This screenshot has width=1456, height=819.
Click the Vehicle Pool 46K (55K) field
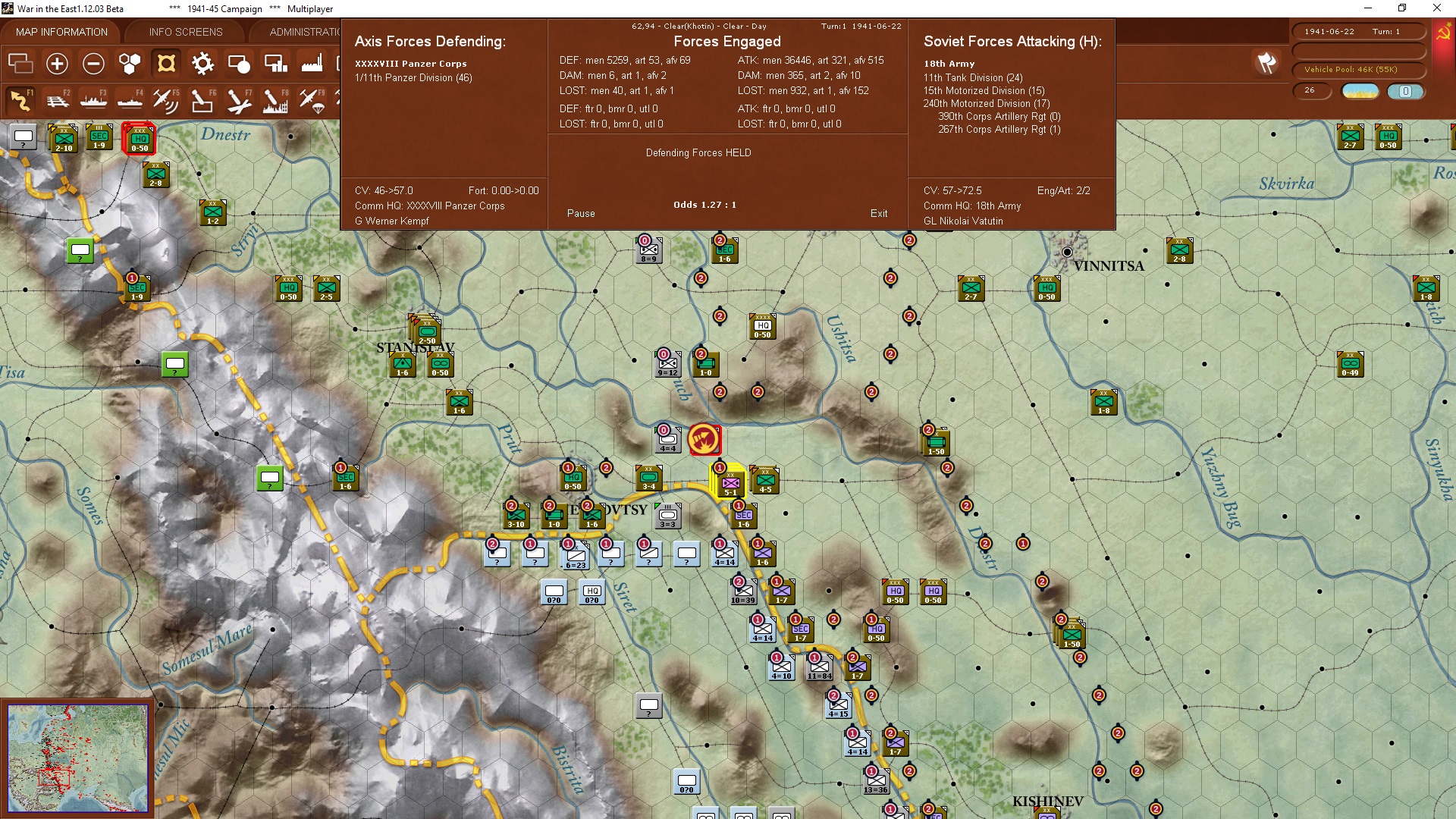point(1359,70)
